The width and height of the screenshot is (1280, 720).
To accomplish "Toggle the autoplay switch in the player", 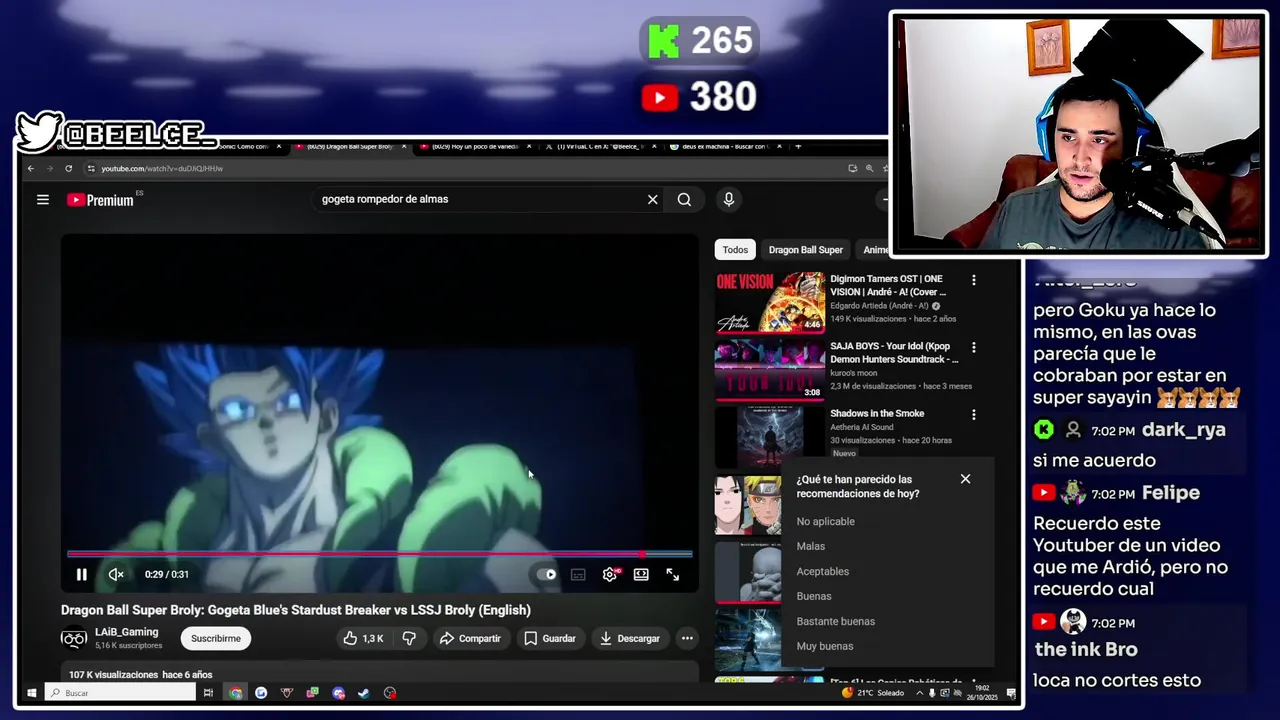I will tap(546, 574).
